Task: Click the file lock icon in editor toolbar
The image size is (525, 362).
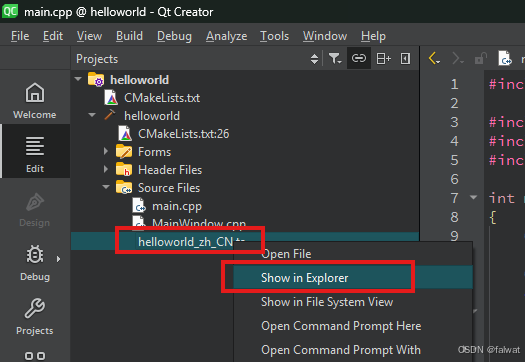Action: [480, 59]
